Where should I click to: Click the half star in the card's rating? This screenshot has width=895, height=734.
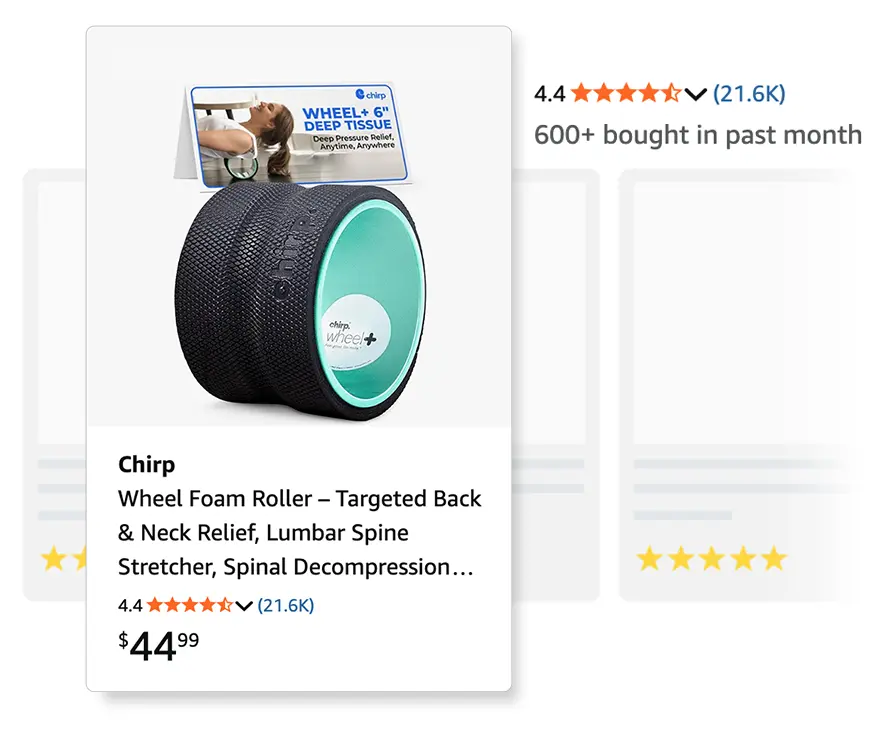[x=225, y=606]
